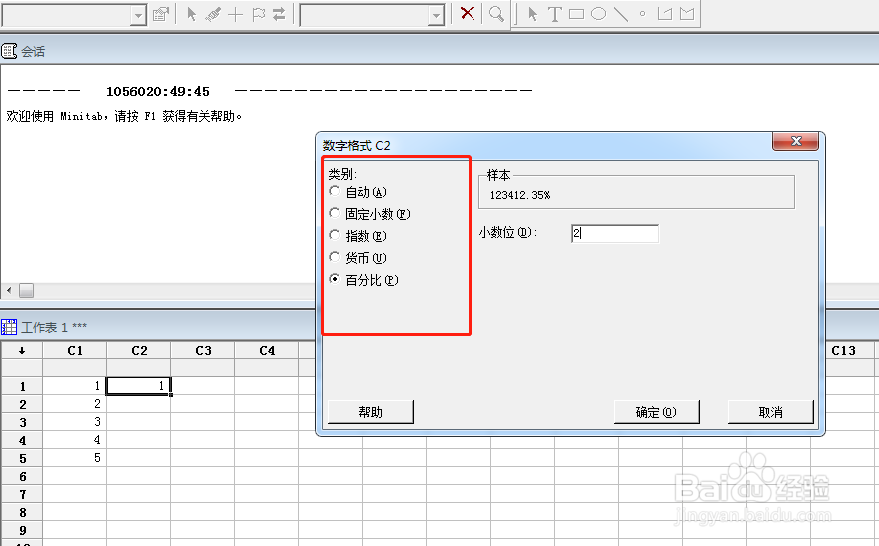The width and height of the screenshot is (879, 546).
Task: Select row header 5 in the worksheet
Action: click(22, 458)
